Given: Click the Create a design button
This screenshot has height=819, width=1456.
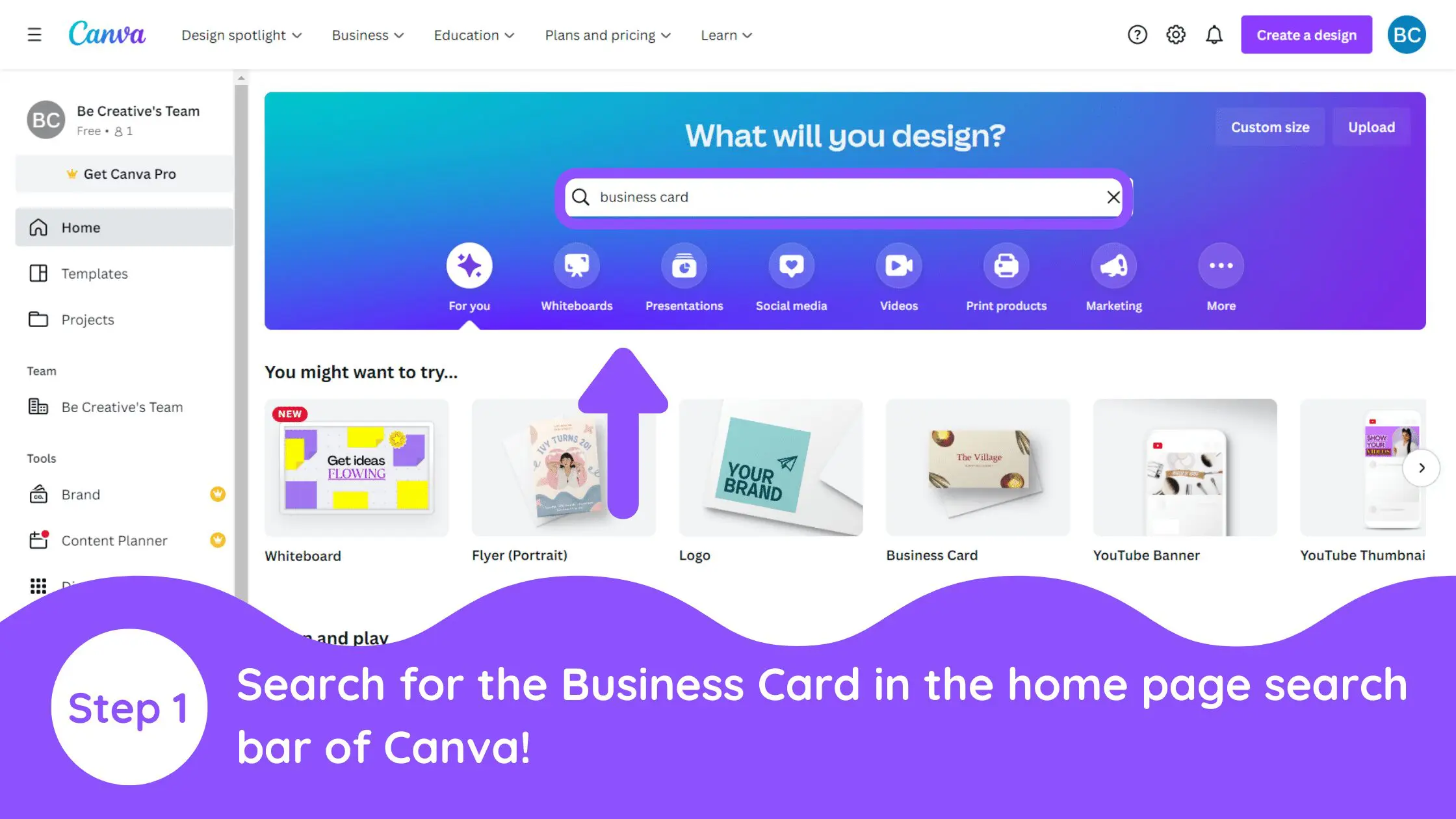Looking at the screenshot, I should pyautogui.click(x=1306, y=34).
